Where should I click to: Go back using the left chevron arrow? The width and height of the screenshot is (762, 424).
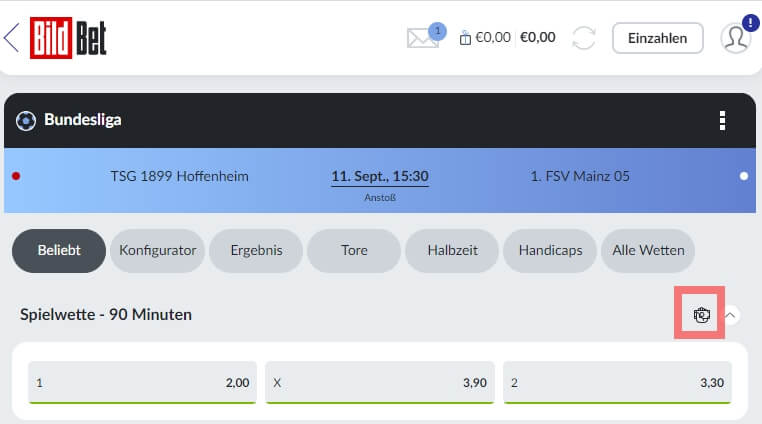pos(11,37)
